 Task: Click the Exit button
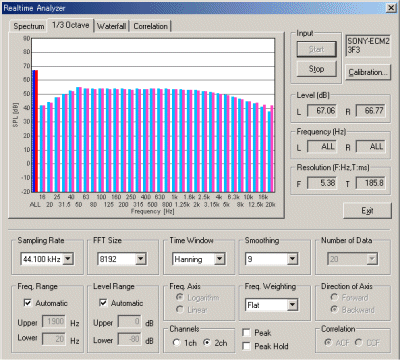coord(367,211)
